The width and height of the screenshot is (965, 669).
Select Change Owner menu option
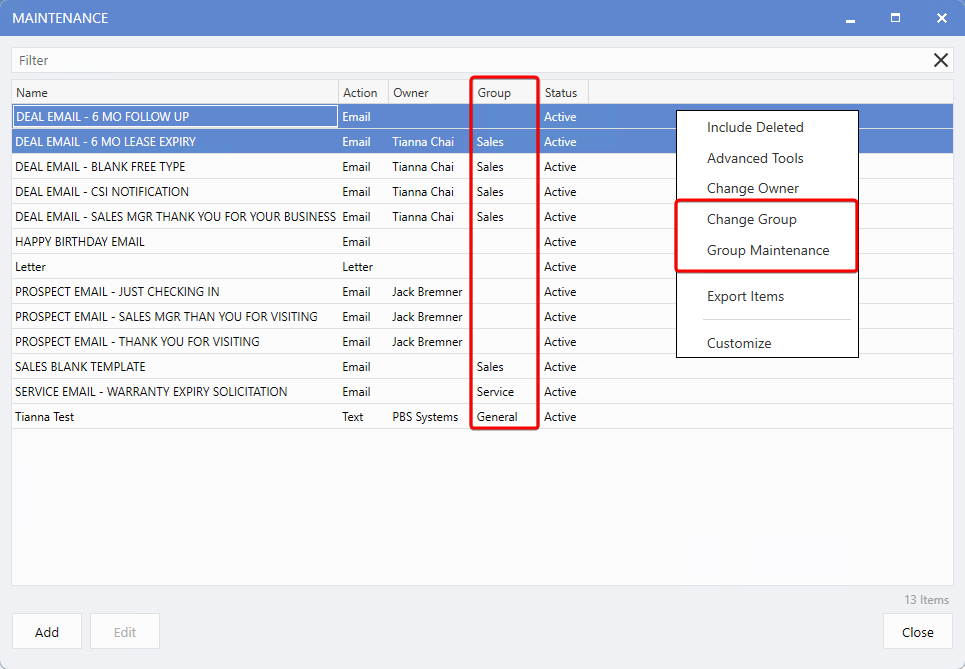[x=753, y=189]
